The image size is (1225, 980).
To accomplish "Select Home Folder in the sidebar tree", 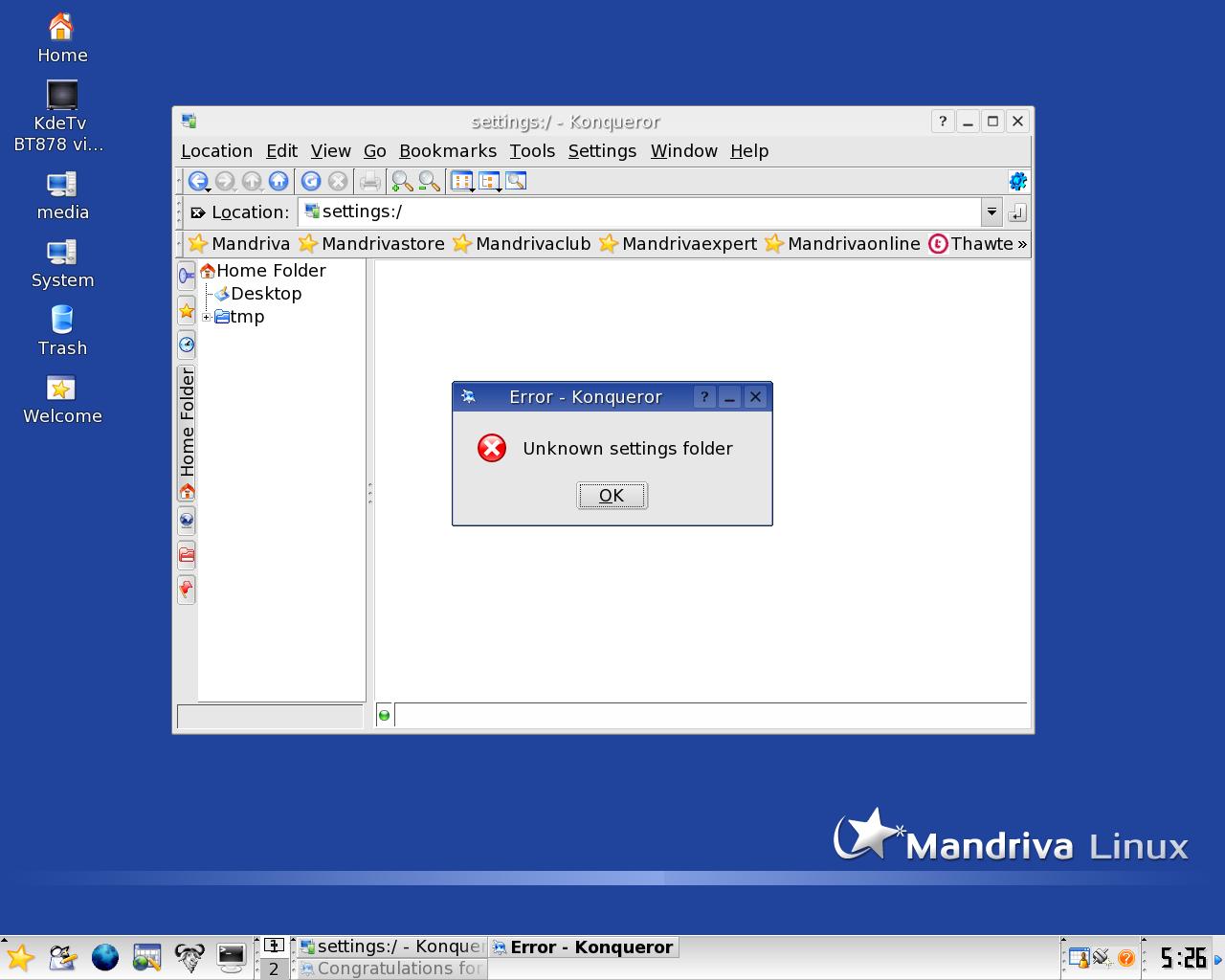I will pos(262,271).
